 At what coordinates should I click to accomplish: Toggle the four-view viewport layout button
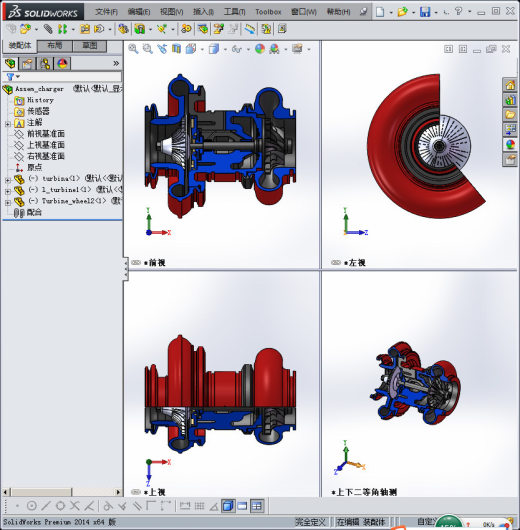(257, 506)
